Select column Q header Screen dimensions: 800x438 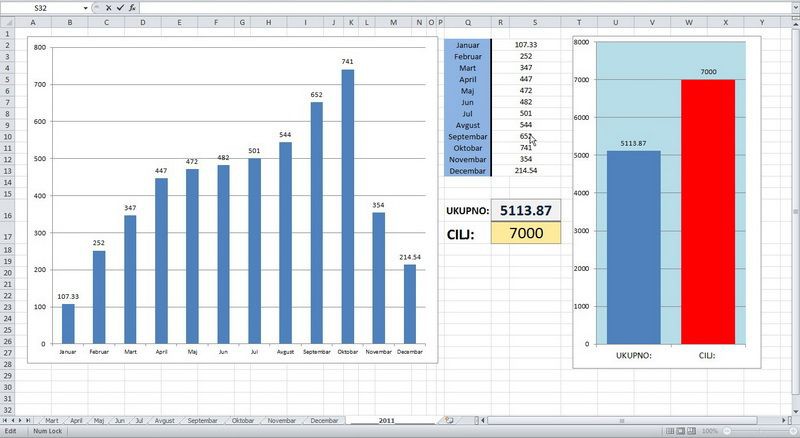468,22
